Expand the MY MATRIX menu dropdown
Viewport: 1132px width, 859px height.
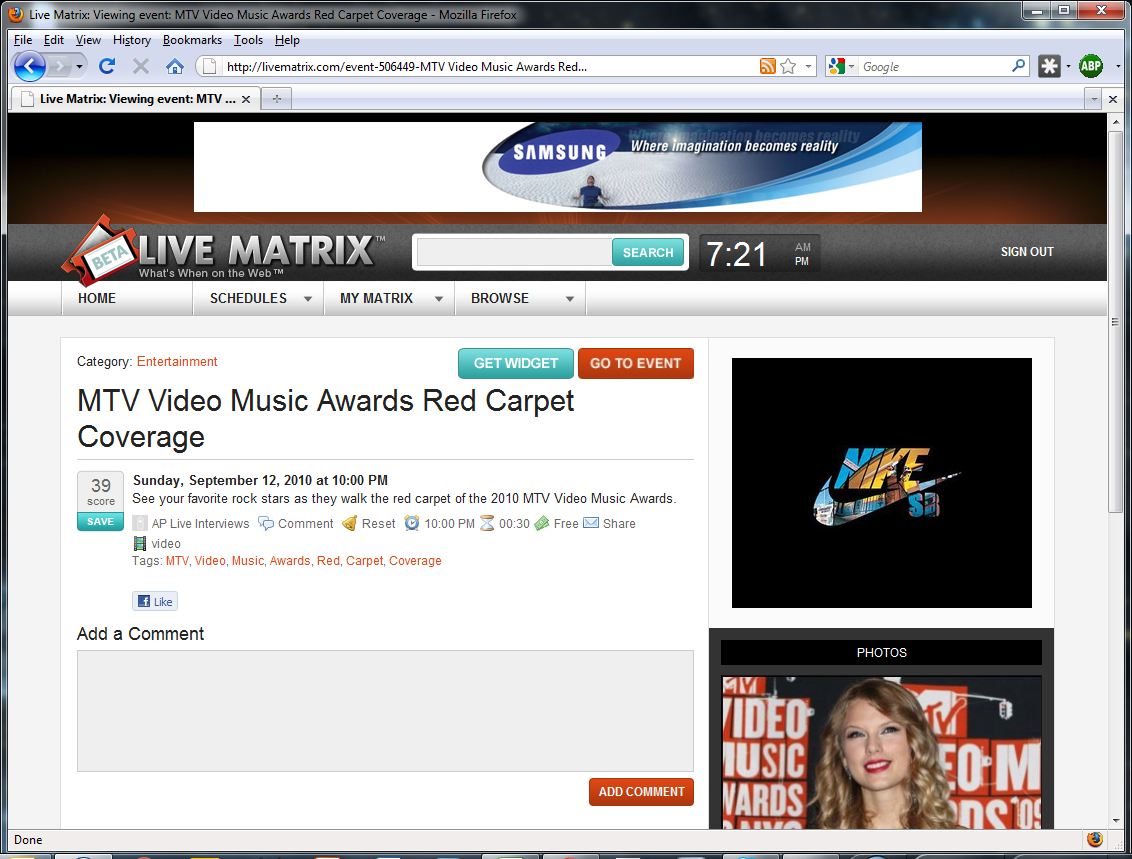(x=438, y=299)
